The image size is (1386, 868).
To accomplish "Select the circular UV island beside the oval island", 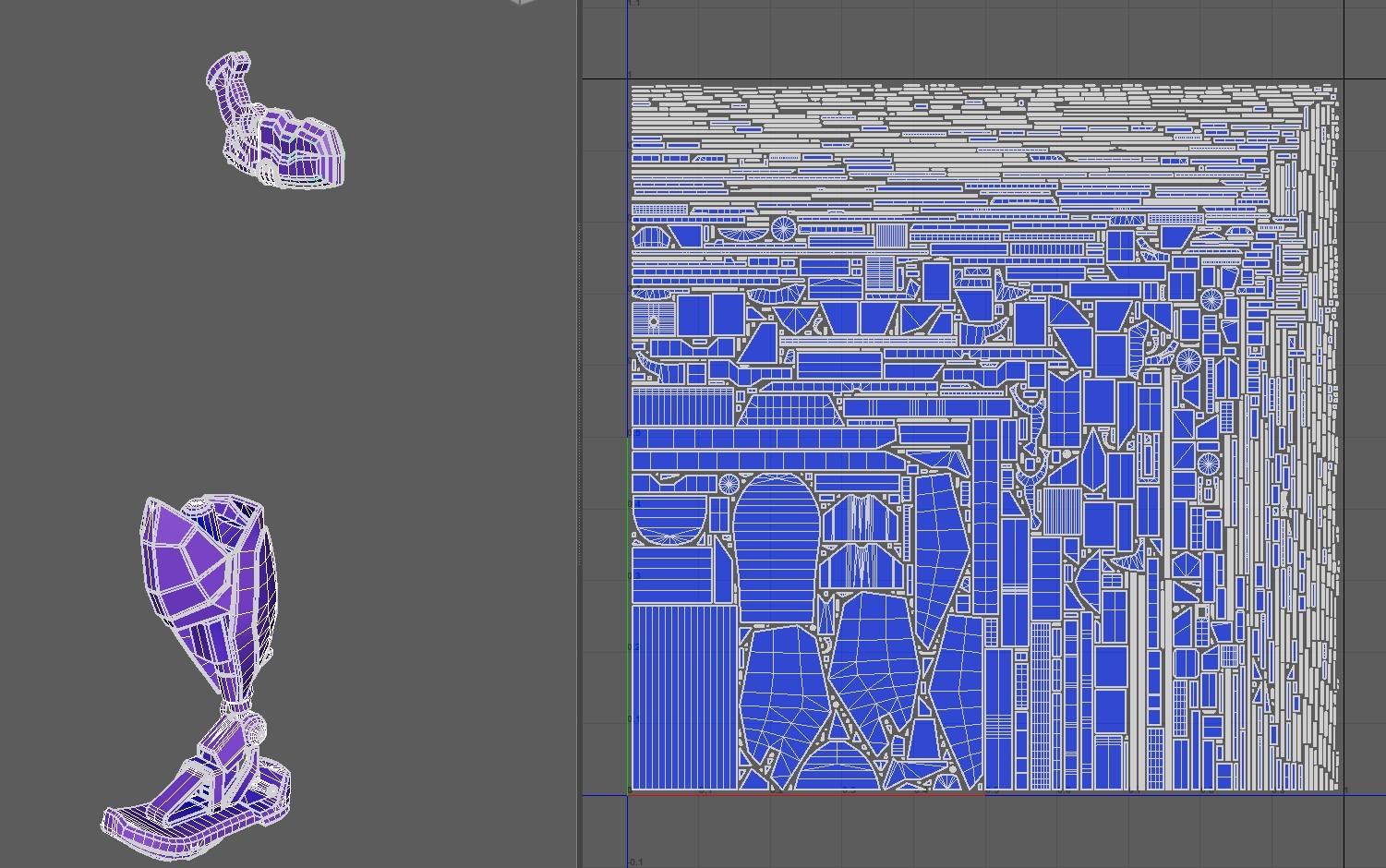I will tap(729, 482).
